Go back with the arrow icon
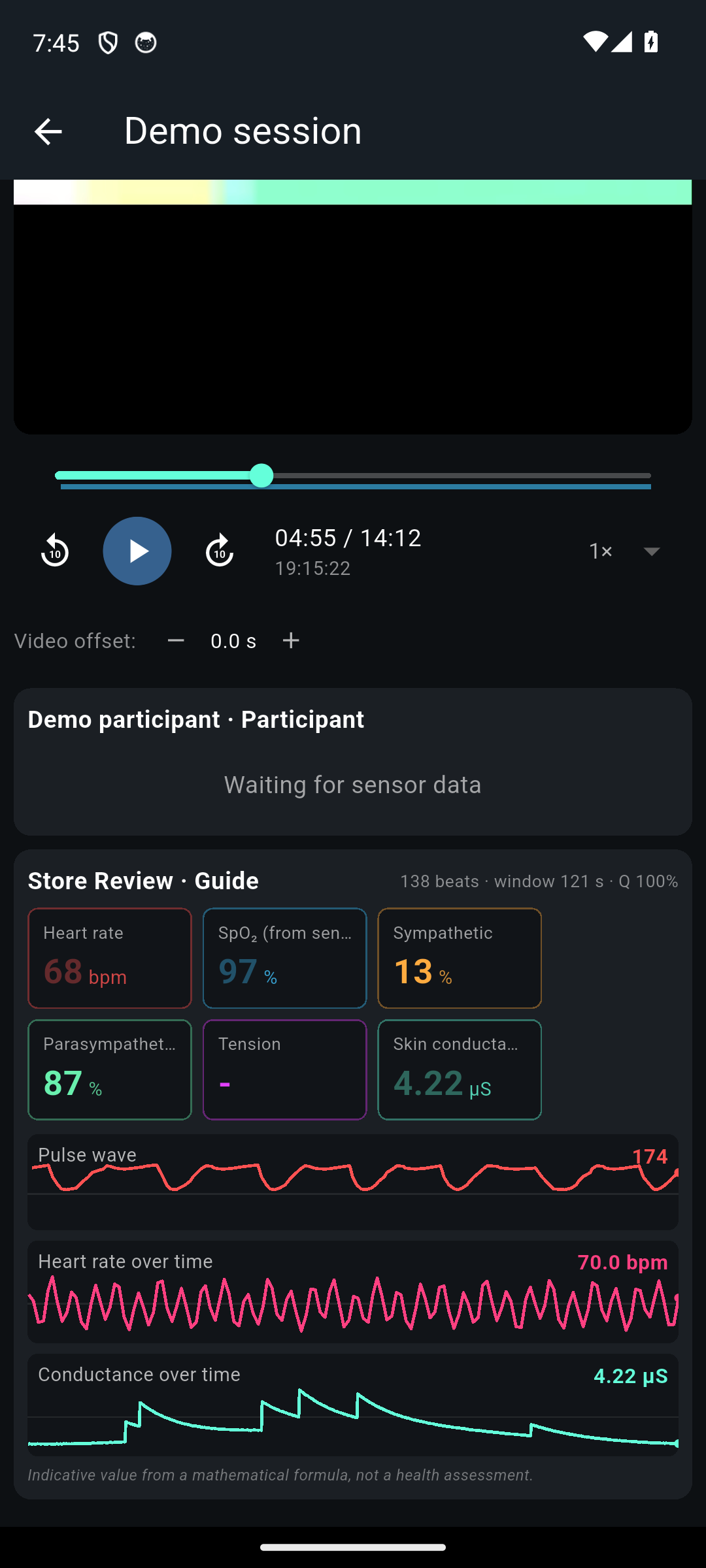This screenshot has height=1568, width=706. pyautogui.click(x=48, y=131)
